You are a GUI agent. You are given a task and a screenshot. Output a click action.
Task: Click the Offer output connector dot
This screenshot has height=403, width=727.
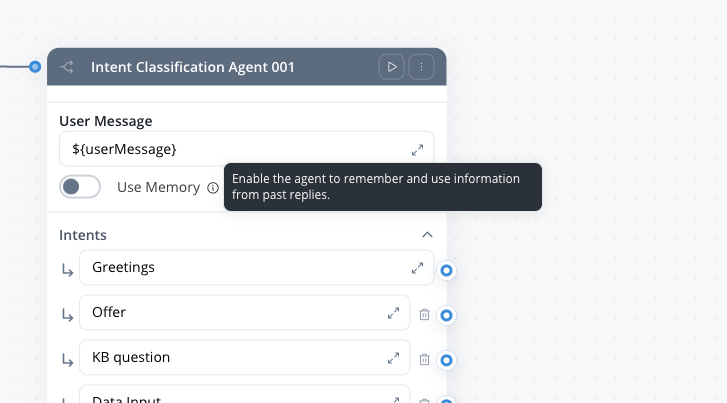pyautogui.click(x=447, y=315)
